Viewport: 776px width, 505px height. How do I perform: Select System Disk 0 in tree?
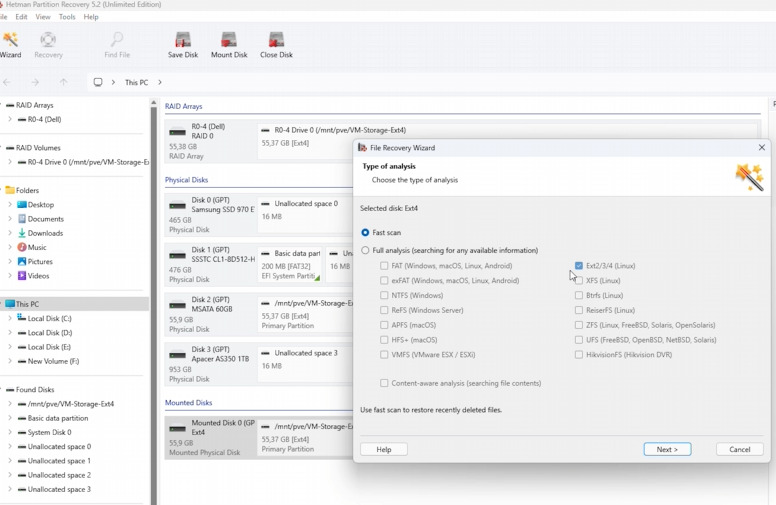coord(44,432)
